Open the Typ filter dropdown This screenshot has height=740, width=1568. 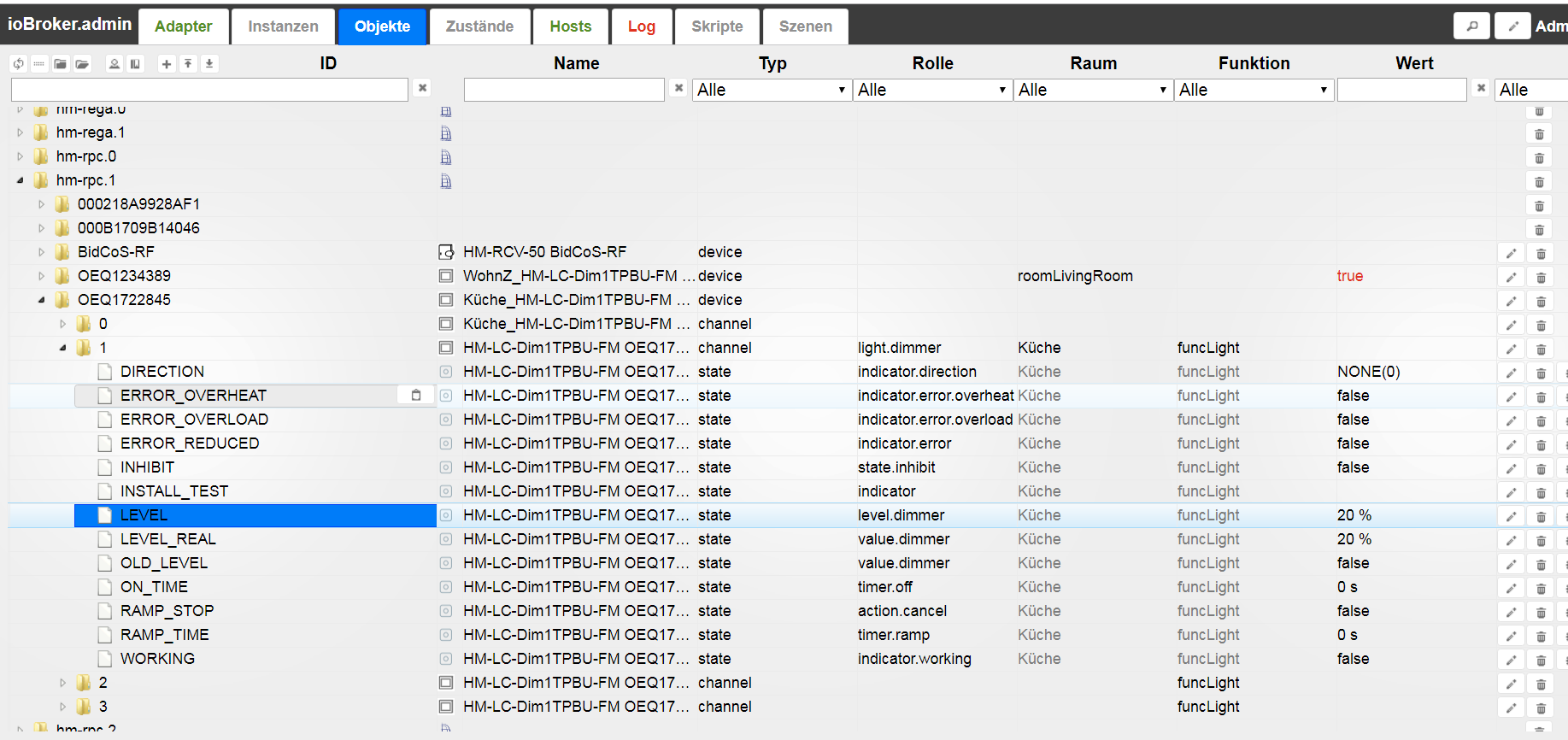[x=772, y=90]
